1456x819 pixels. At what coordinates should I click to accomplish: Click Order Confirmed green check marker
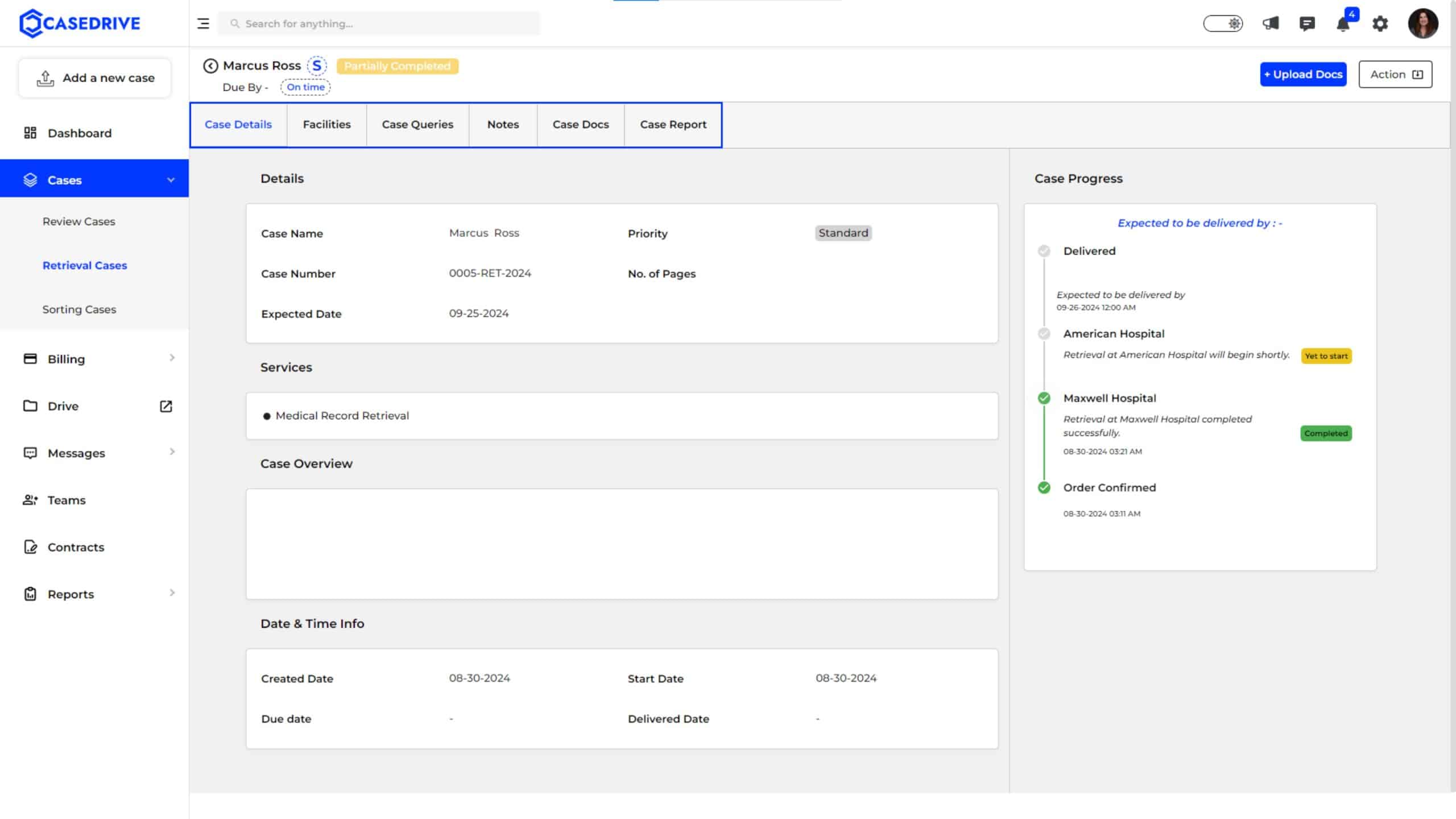point(1044,487)
